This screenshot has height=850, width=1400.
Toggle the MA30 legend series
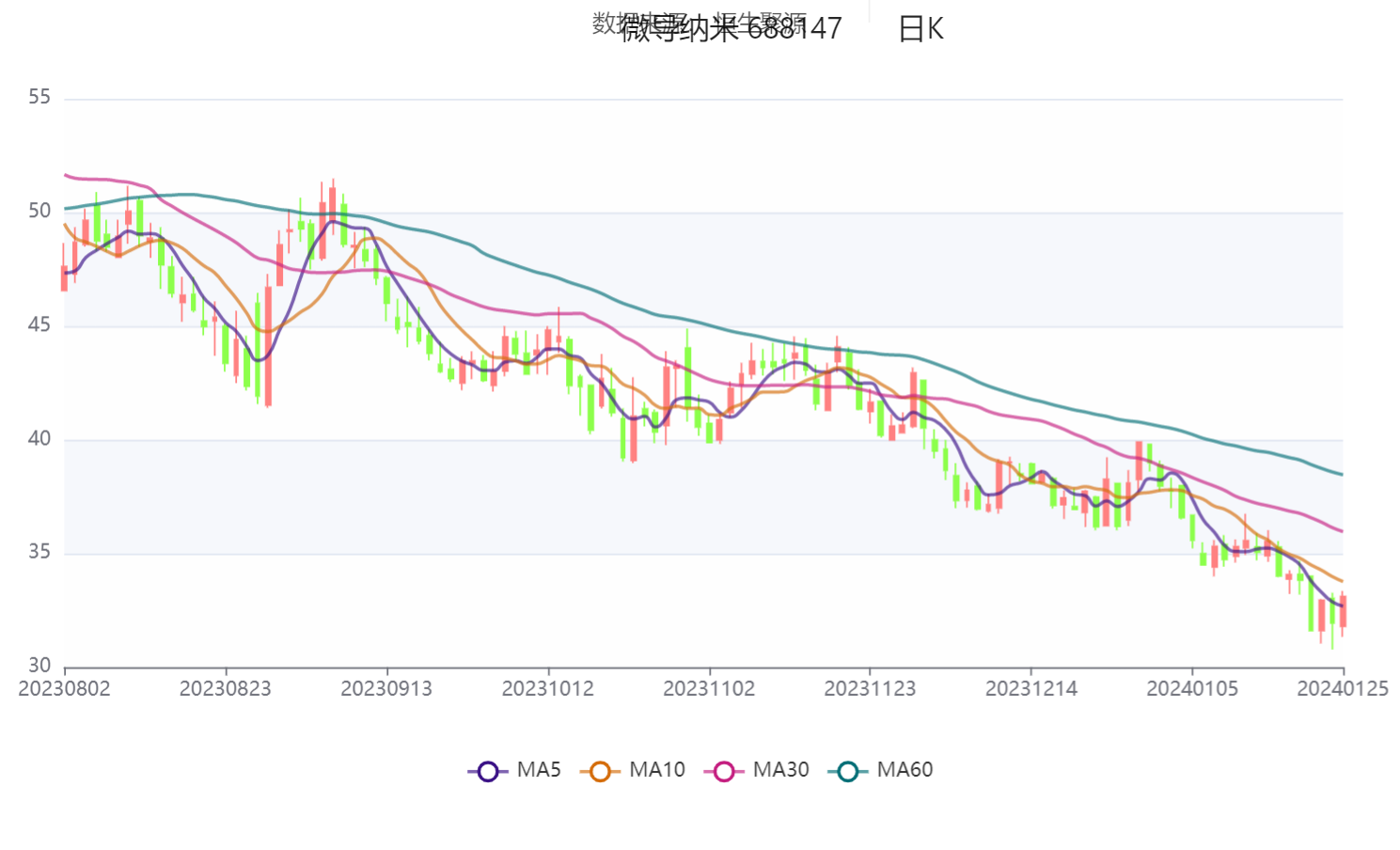pyautogui.click(x=757, y=770)
